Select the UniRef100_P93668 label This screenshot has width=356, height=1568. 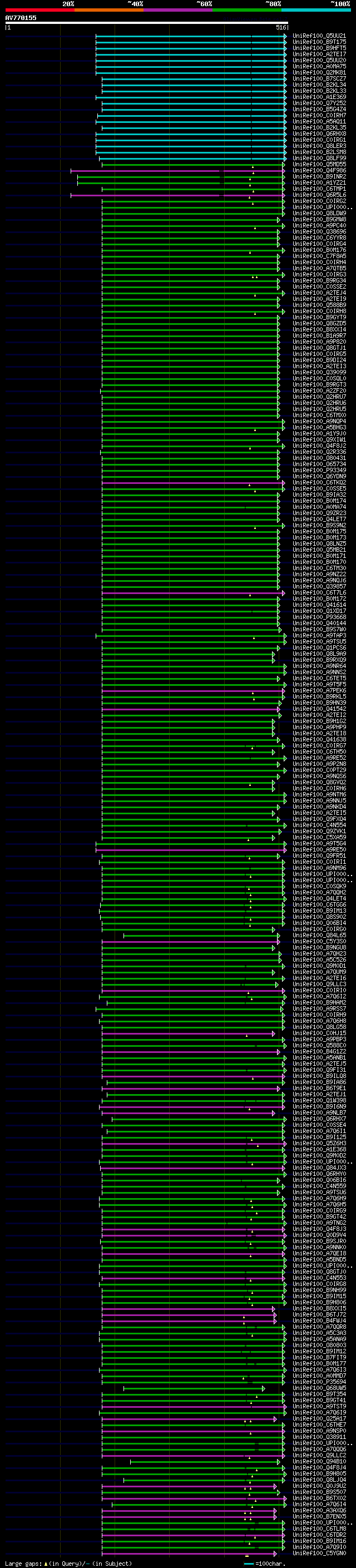[x=319, y=617]
